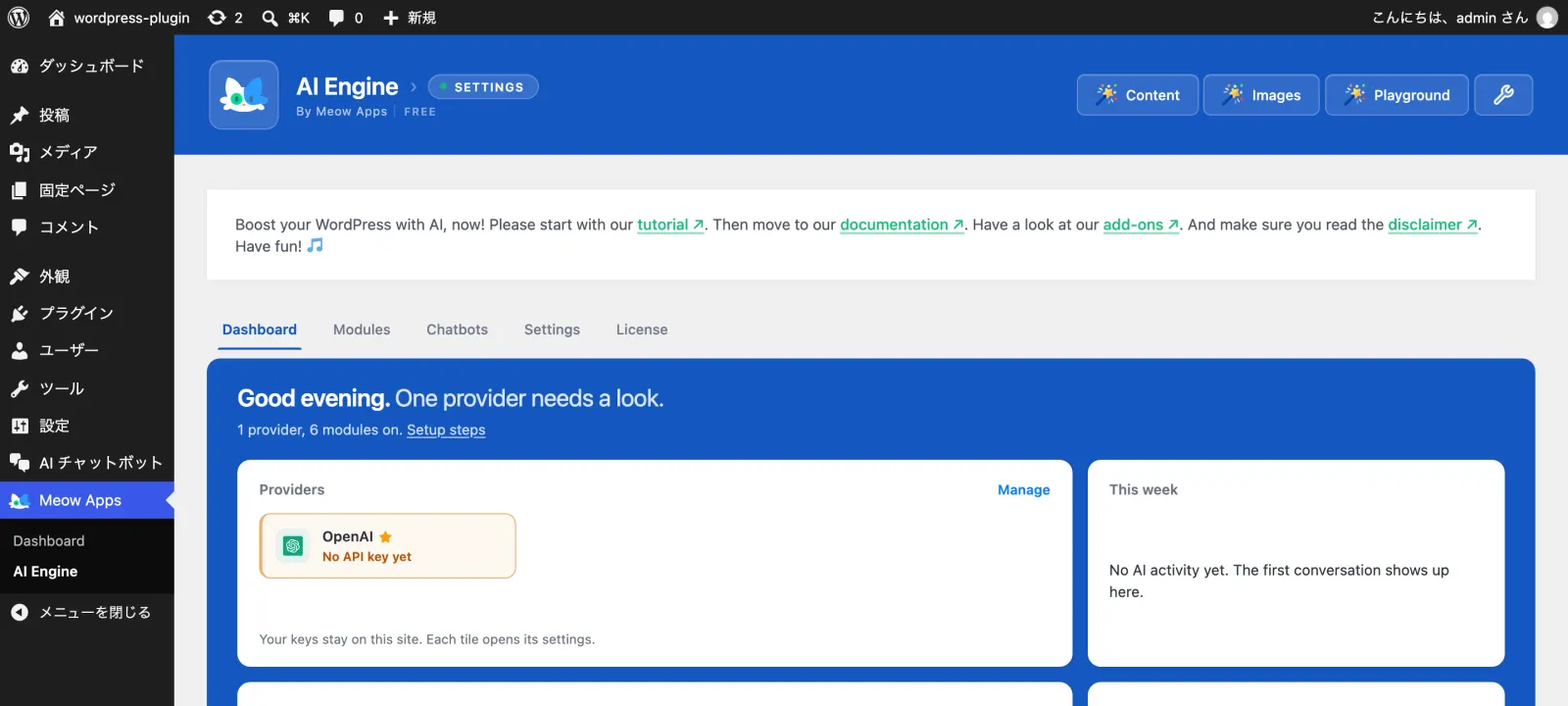1568x706 pixels.
Task: Click the AI チャットボット icon in sidebar
Action: pyautogui.click(x=19, y=462)
